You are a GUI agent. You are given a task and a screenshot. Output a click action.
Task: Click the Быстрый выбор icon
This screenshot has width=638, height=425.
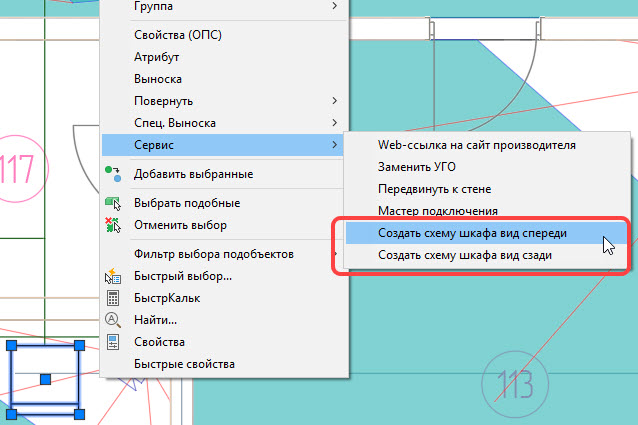point(113,277)
